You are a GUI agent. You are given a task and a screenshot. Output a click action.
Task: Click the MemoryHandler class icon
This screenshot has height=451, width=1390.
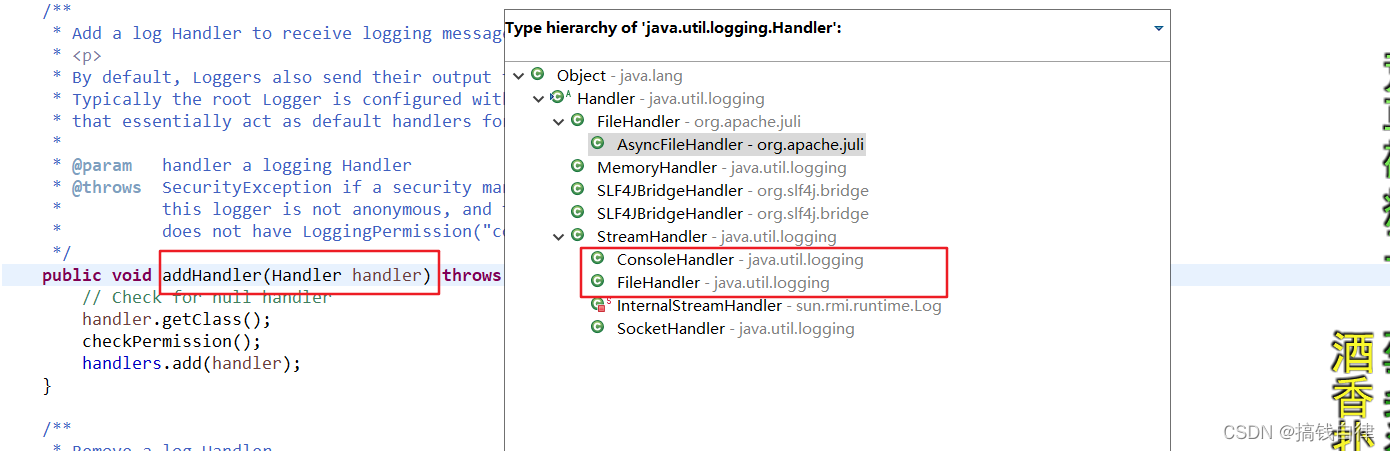pyautogui.click(x=577, y=167)
